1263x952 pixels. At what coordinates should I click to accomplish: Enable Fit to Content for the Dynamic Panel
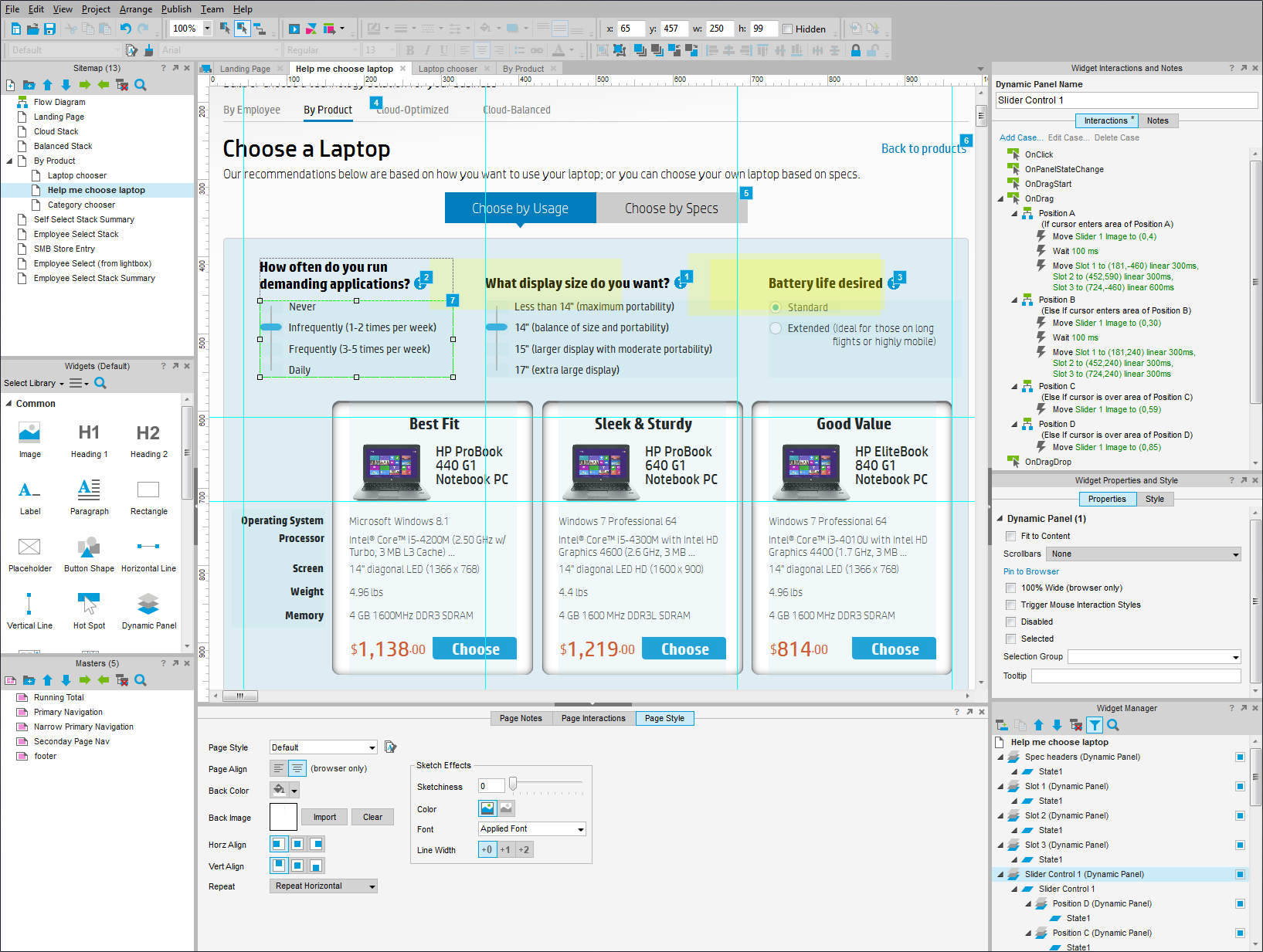1010,535
